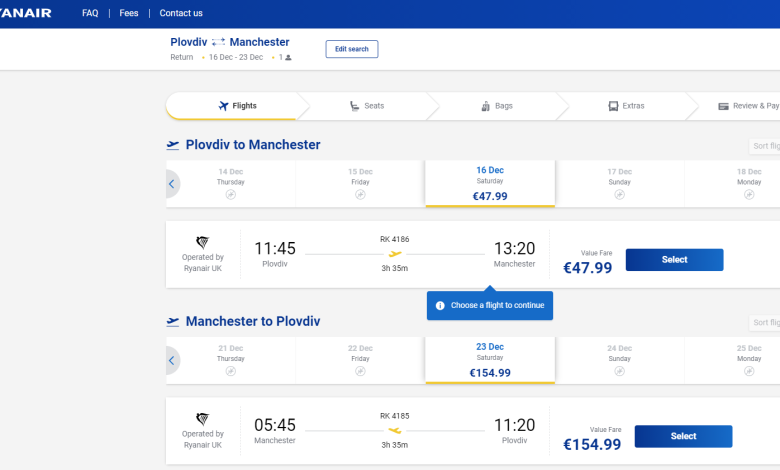
Task: Open the Extras step tab
Action: click(626, 106)
